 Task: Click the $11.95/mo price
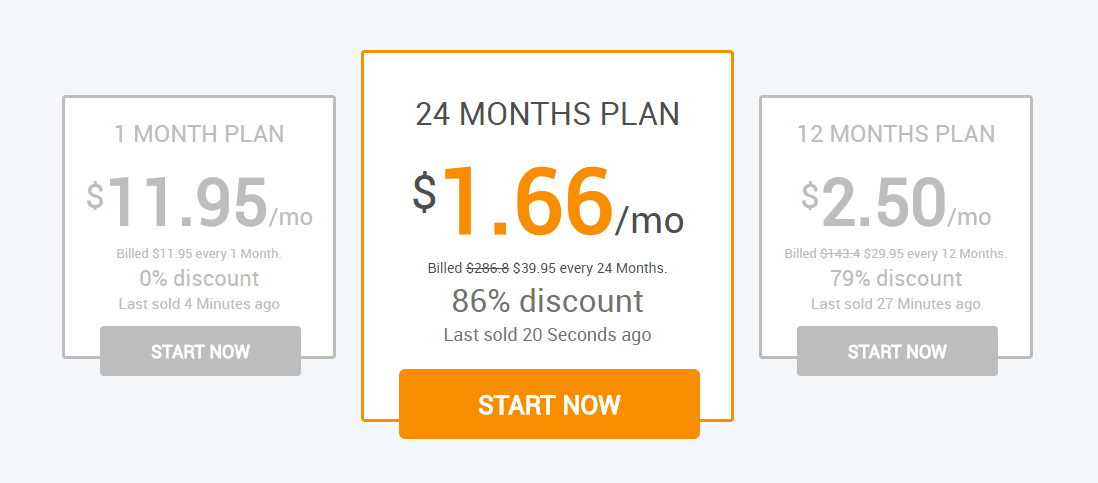point(200,202)
